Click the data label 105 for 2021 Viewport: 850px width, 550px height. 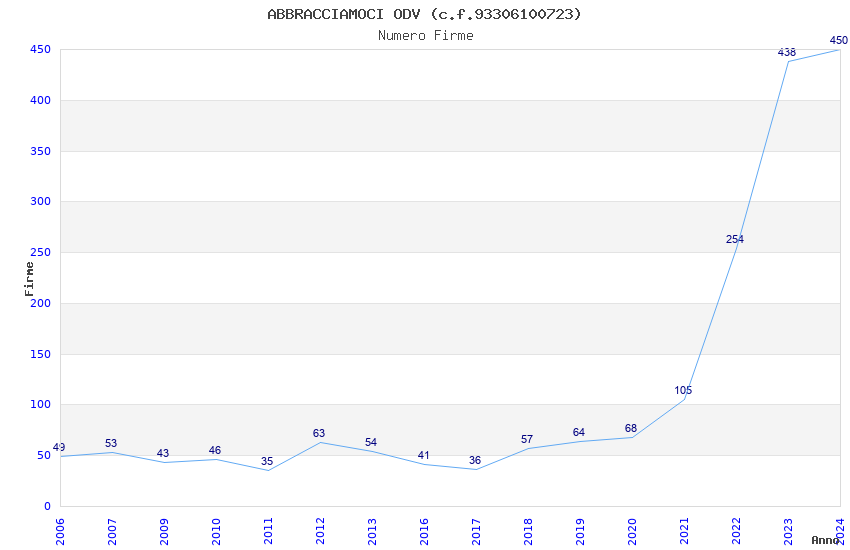tap(683, 391)
